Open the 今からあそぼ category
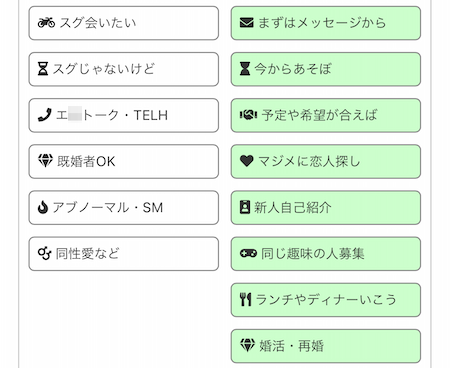The image size is (450, 368). click(x=326, y=69)
